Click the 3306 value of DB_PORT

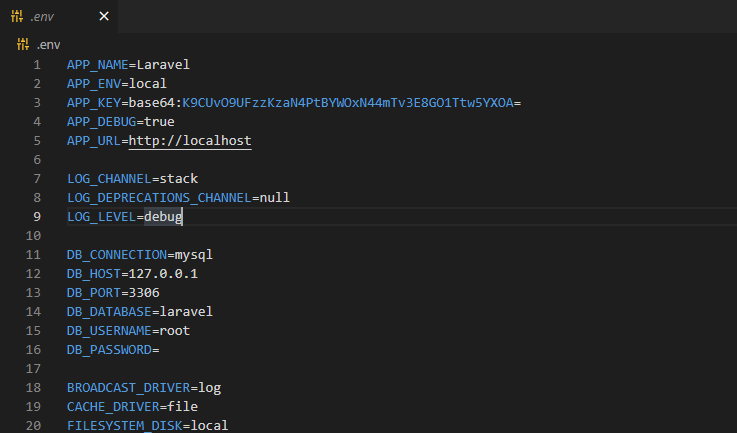144,293
